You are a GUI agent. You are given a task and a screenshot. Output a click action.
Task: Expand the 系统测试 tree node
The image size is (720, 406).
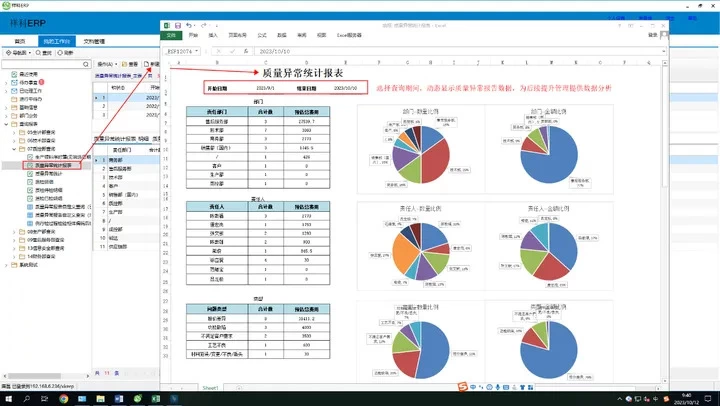point(5,265)
